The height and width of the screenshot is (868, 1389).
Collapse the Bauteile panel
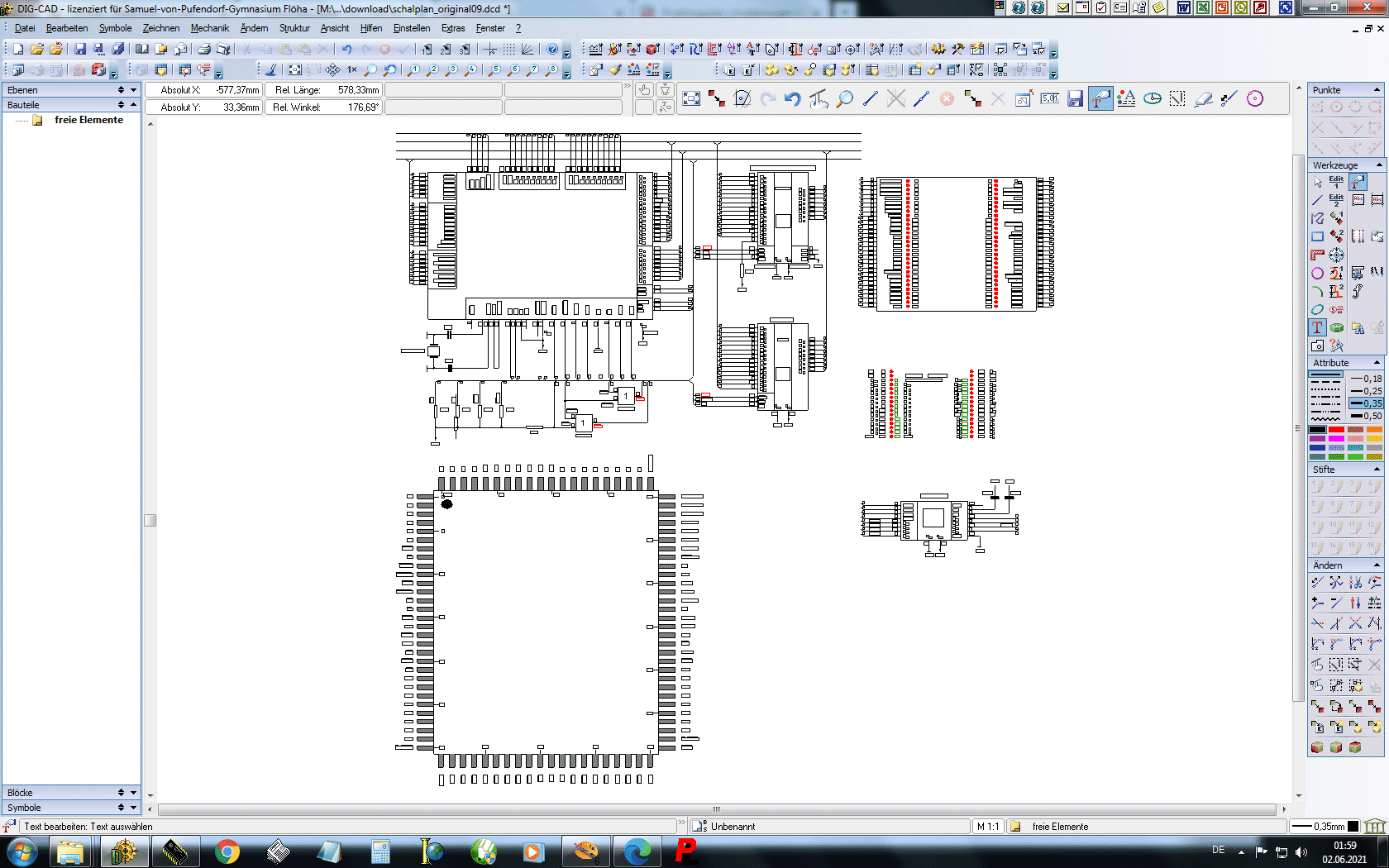click(133, 105)
